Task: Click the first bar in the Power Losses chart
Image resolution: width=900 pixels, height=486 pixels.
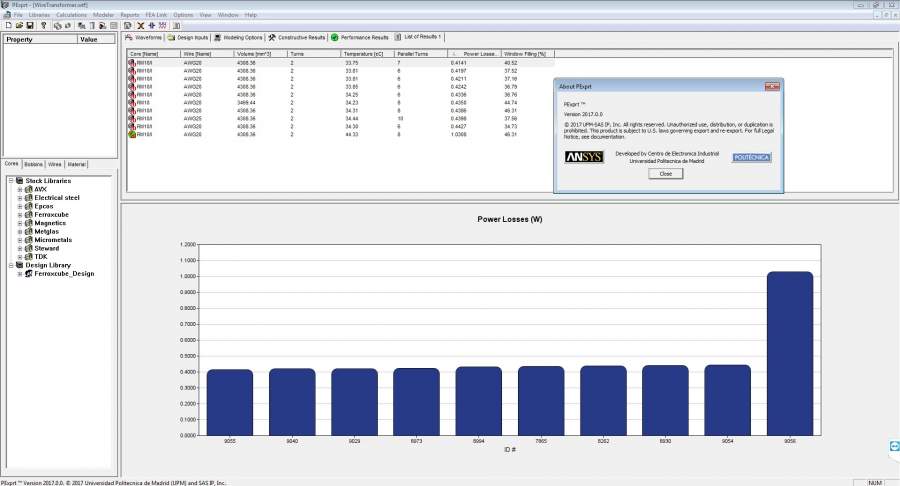Action: coord(230,402)
